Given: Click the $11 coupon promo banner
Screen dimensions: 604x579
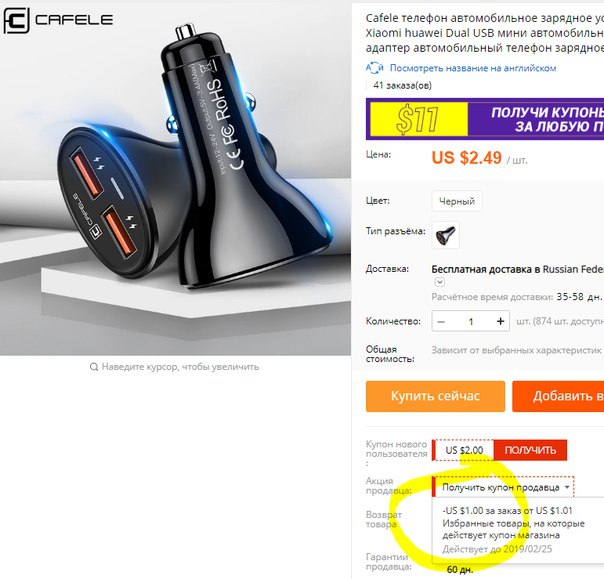Looking at the screenshot, I should point(485,119).
